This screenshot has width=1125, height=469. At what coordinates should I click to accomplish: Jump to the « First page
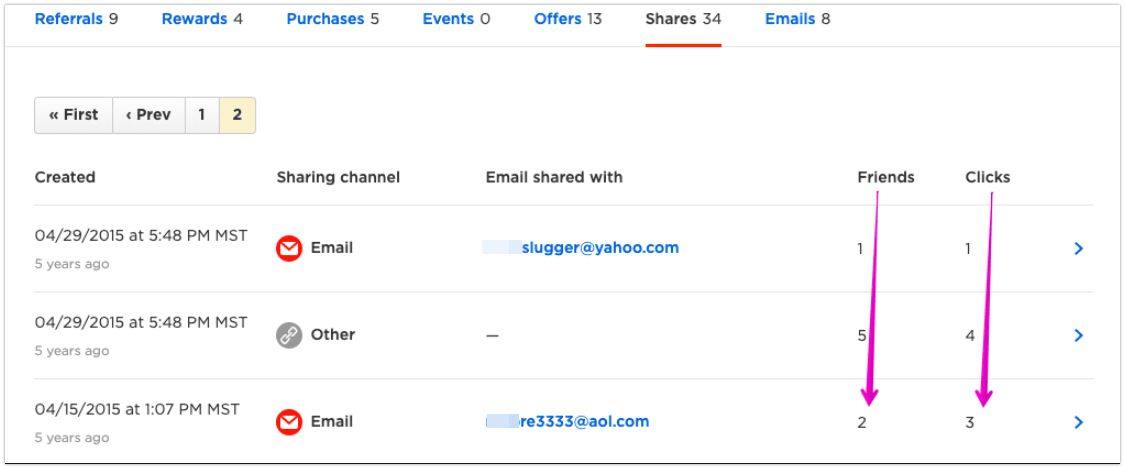pos(73,115)
